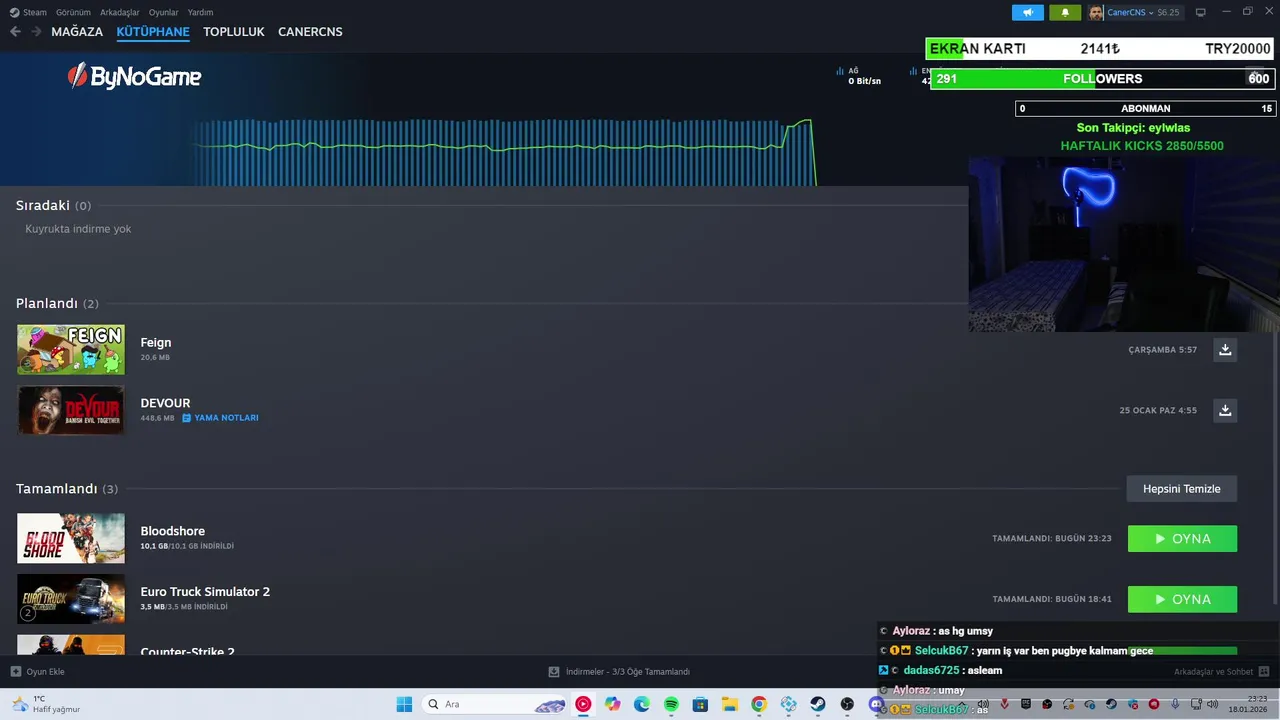Click the Feign title text
Screen dimensions: 1280x720
point(156,342)
